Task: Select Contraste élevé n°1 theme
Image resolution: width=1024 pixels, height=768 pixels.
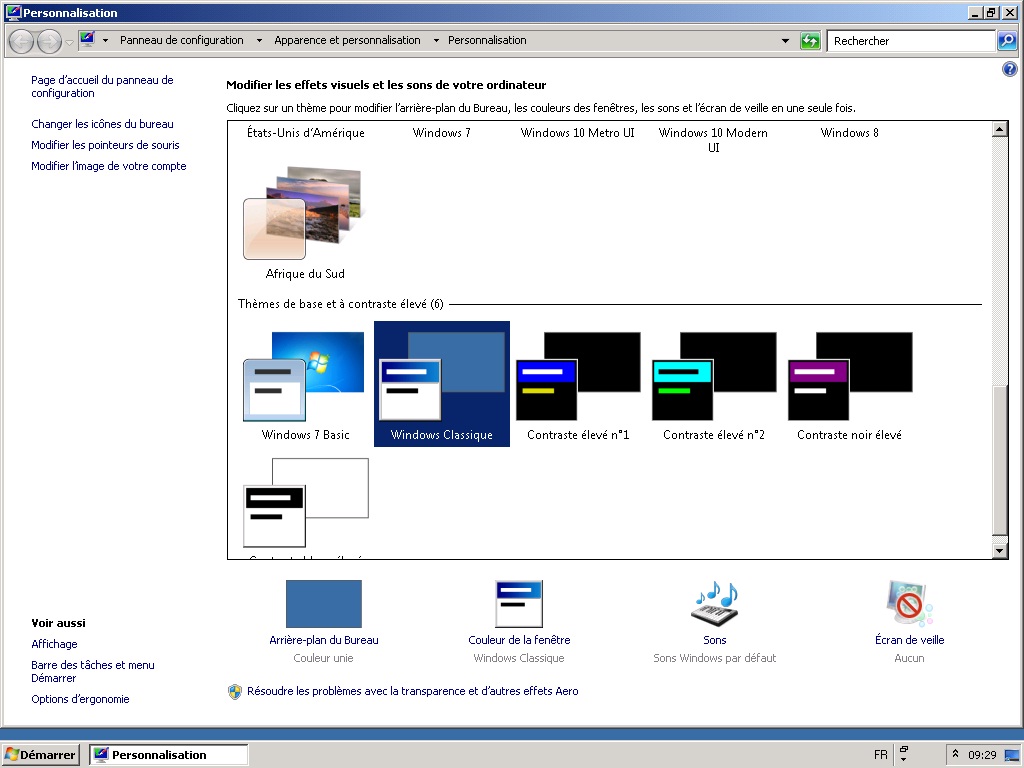Action: (x=578, y=384)
